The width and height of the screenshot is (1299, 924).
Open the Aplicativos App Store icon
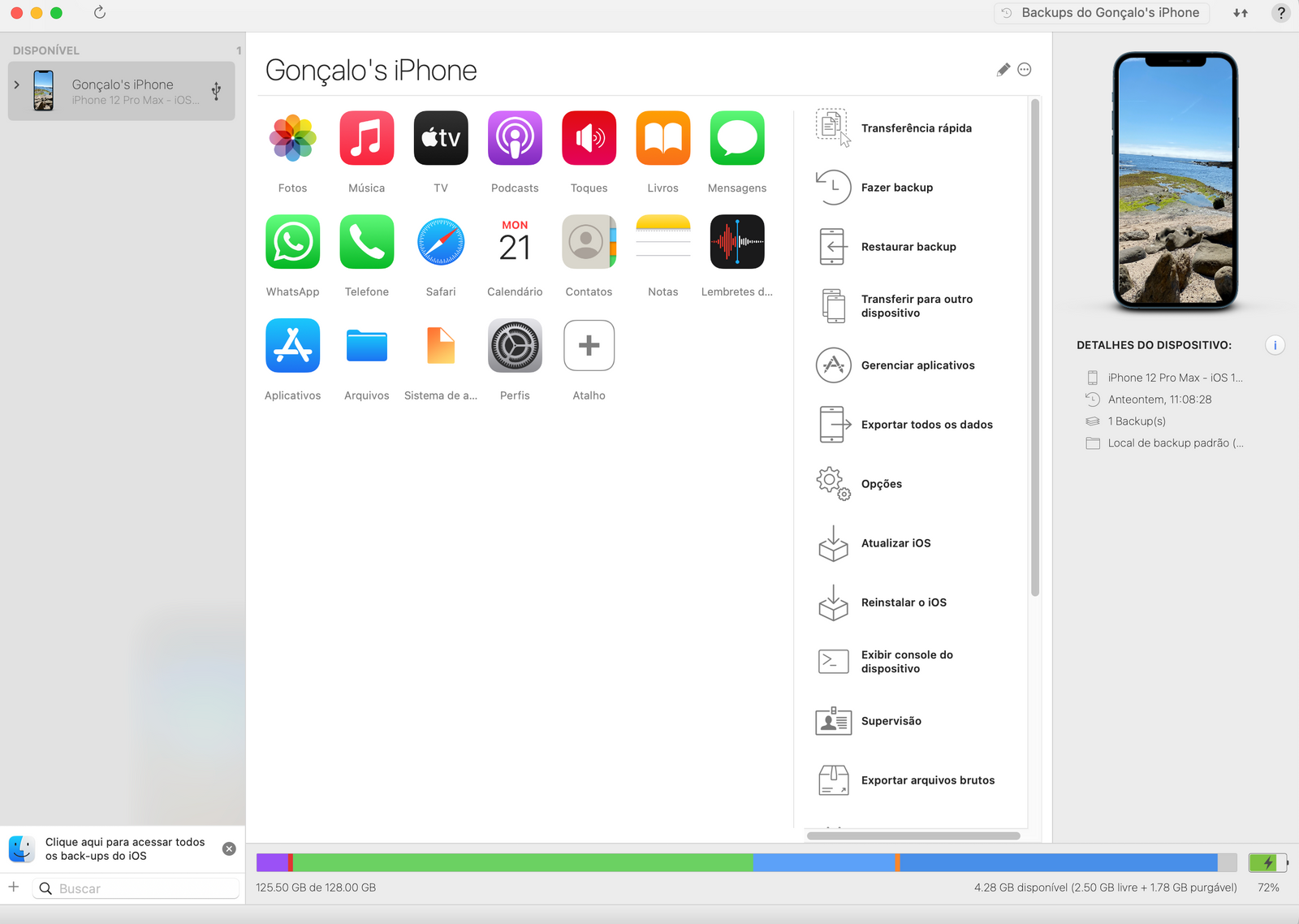292,346
